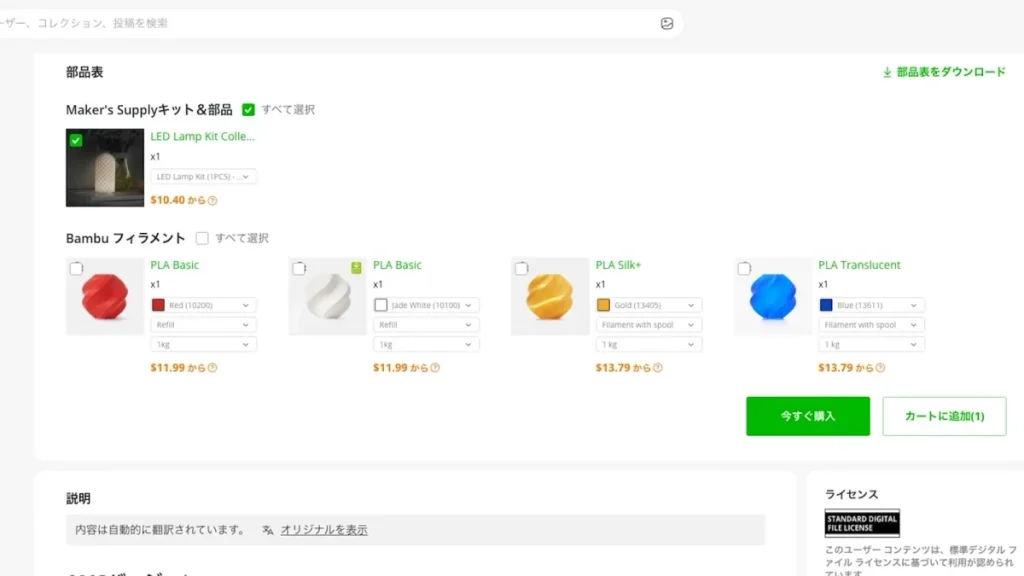Image resolution: width=1024 pixels, height=576 pixels.
Task: Open the 1kg dropdown under Jade White PLA
Action: [426, 344]
